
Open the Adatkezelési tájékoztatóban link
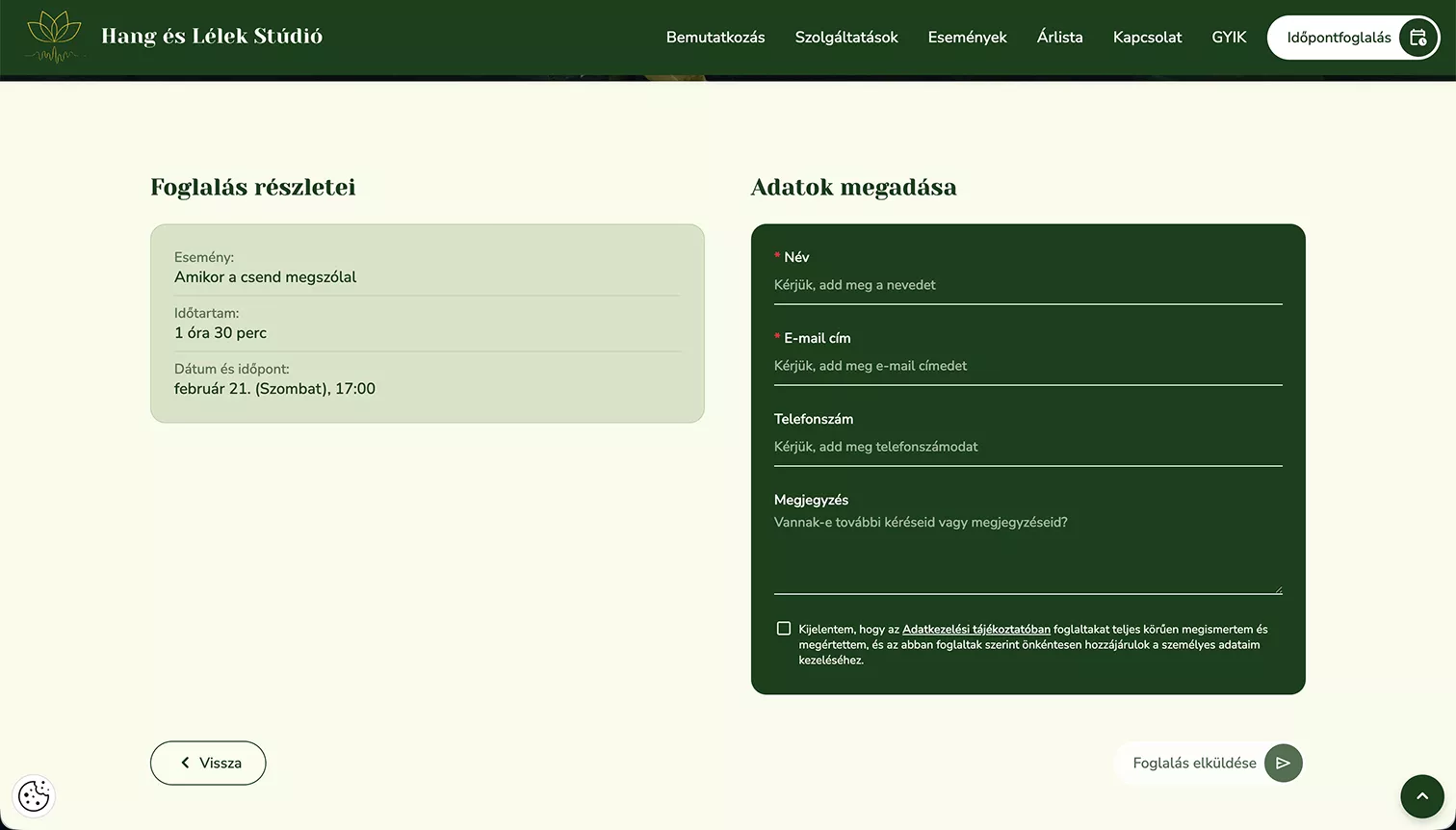pyautogui.click(x=976, y=628)
